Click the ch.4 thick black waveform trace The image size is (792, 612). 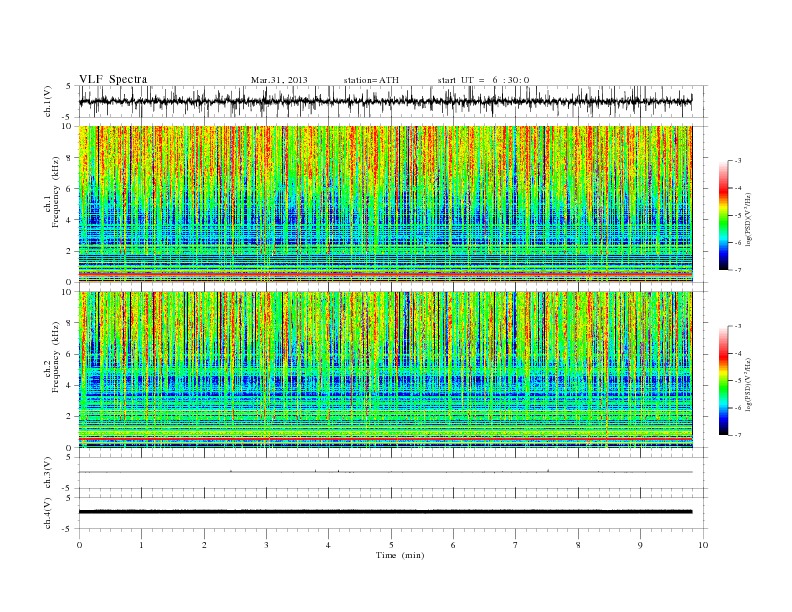point(385,512)
